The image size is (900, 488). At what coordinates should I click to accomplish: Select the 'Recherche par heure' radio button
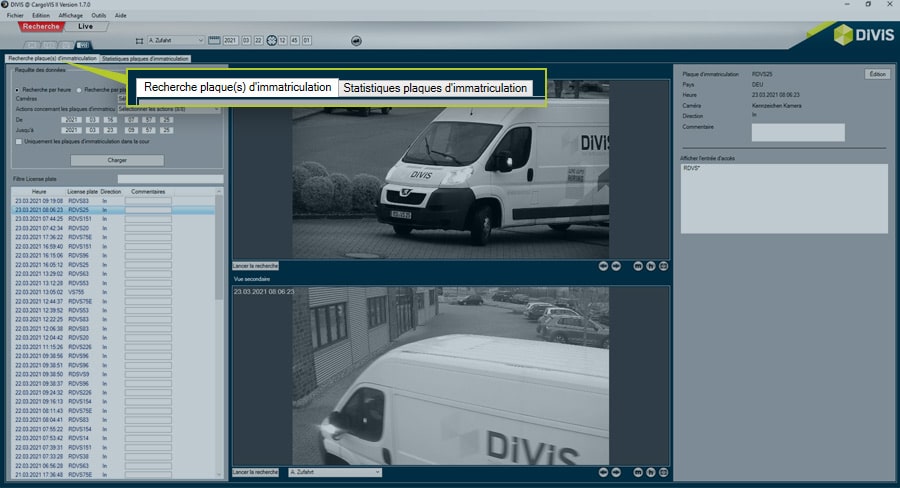point(17,90)
